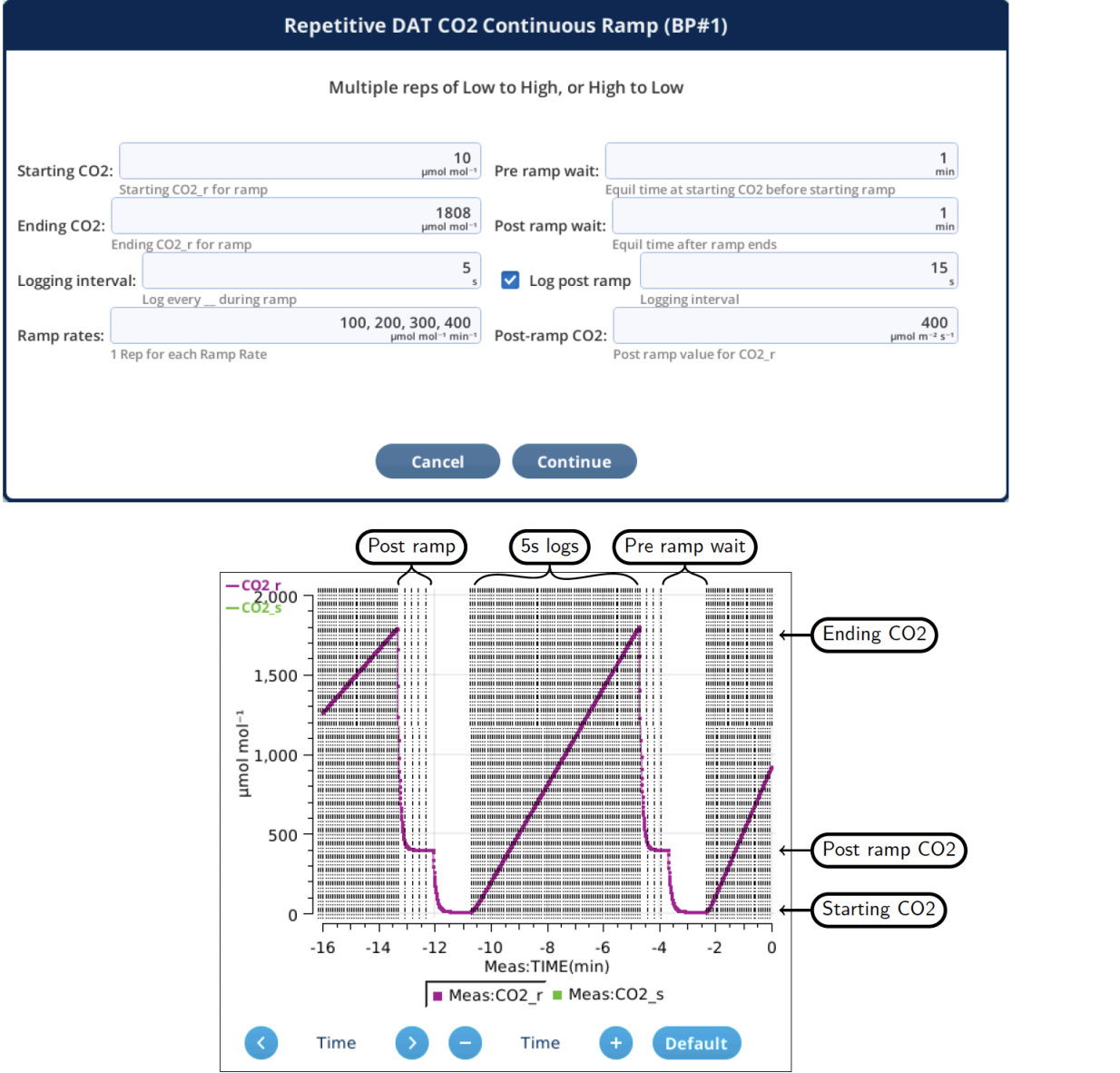Click the Post ramp wait field

pos(785,216)
